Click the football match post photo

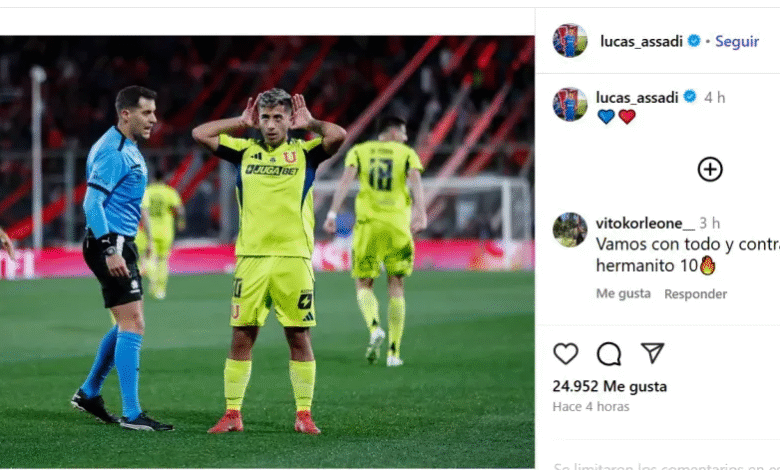point(267,252)
